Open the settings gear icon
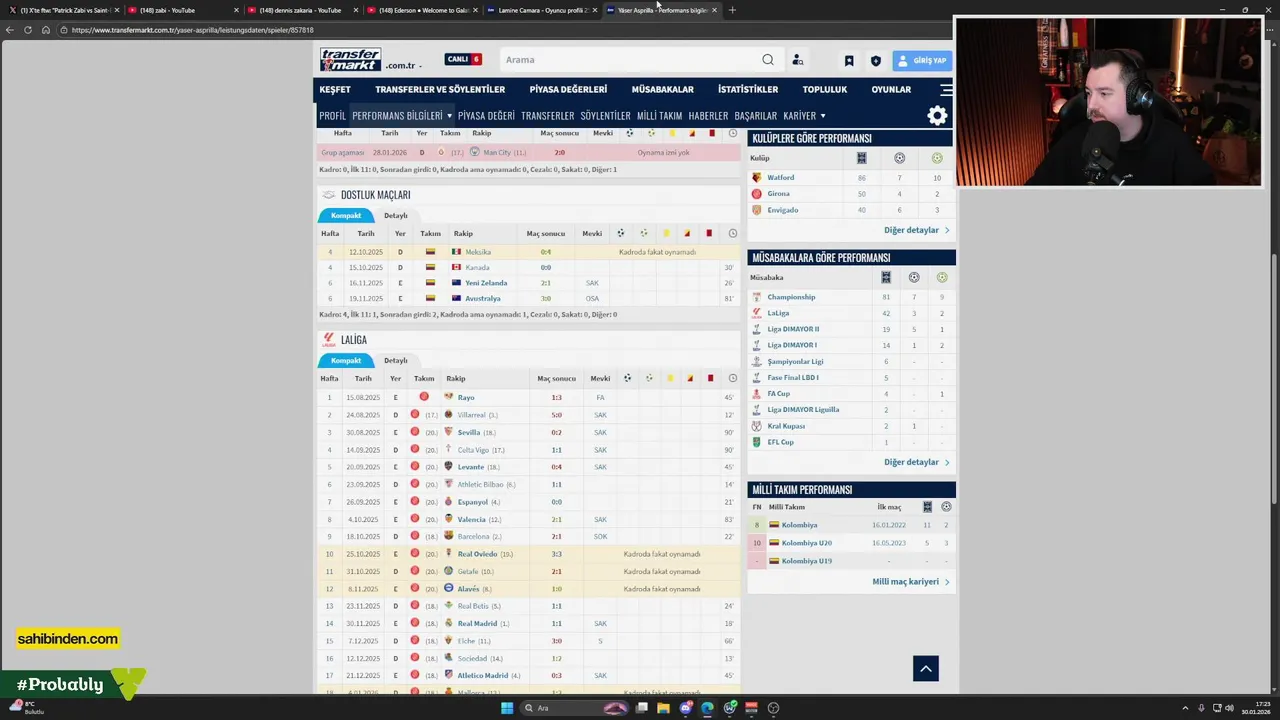 pyautogui.click(x=937, y=116)
